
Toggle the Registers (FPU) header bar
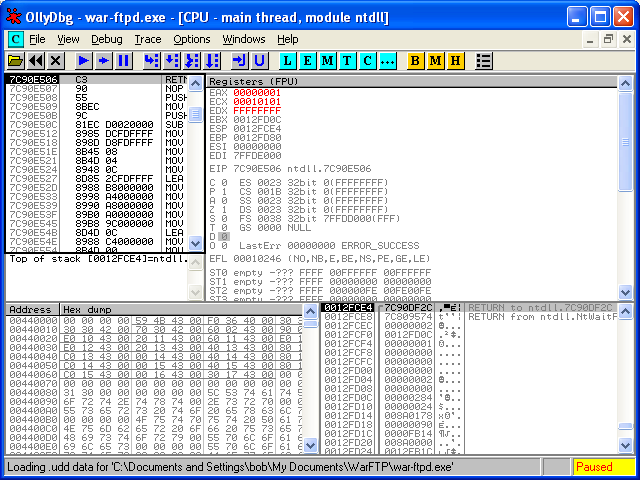412,82
